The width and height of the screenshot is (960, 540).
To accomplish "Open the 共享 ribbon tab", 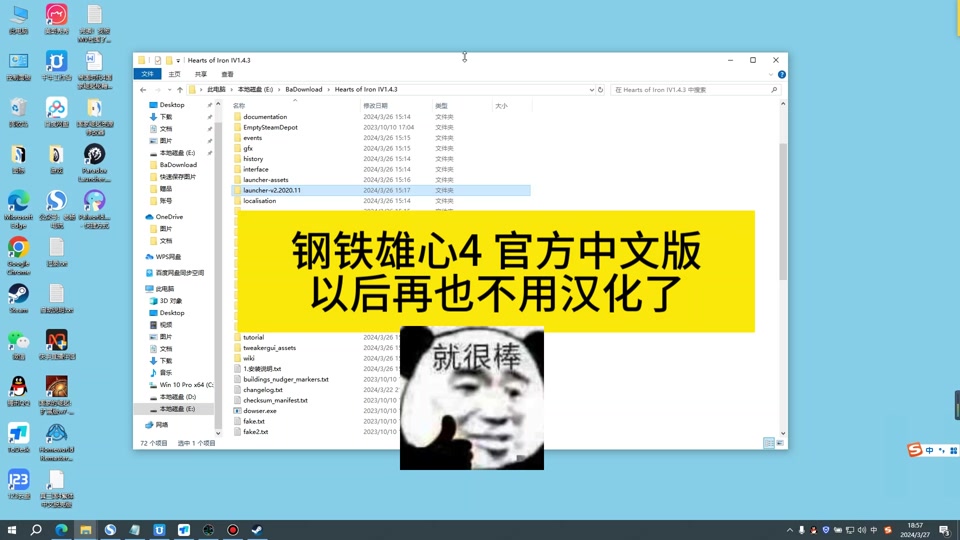I will [201, 74].
